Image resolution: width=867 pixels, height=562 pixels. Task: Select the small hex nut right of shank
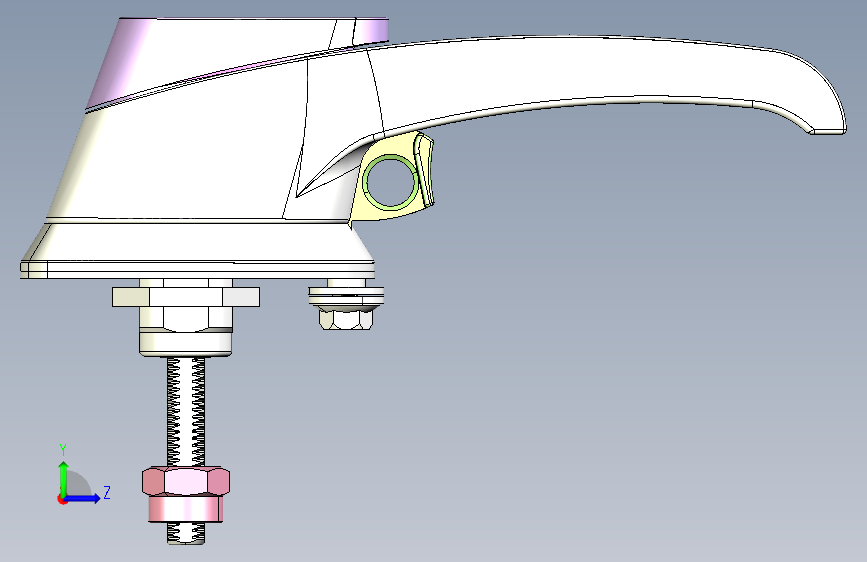346,319
